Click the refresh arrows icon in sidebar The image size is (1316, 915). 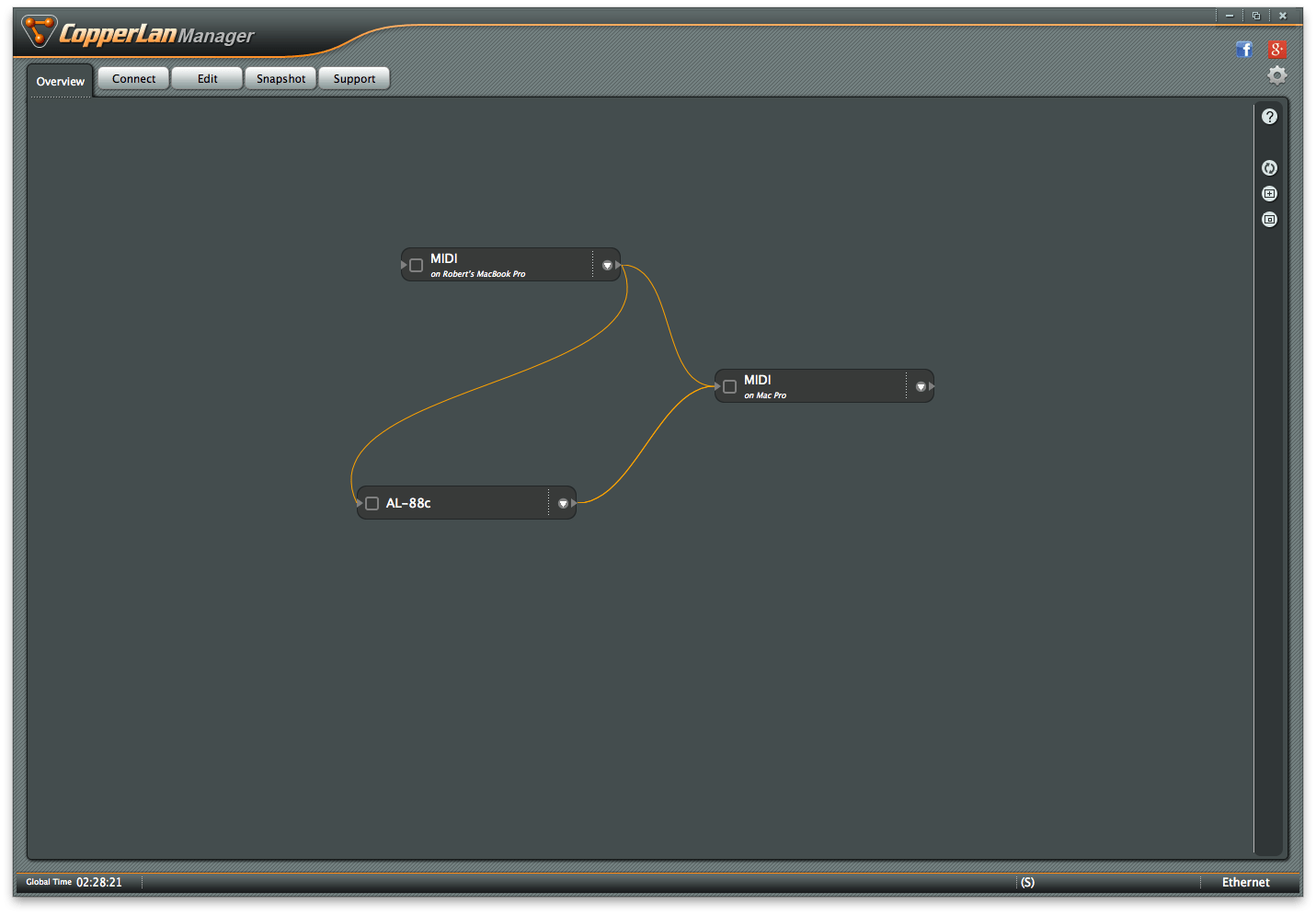[x=1269, y=167]
